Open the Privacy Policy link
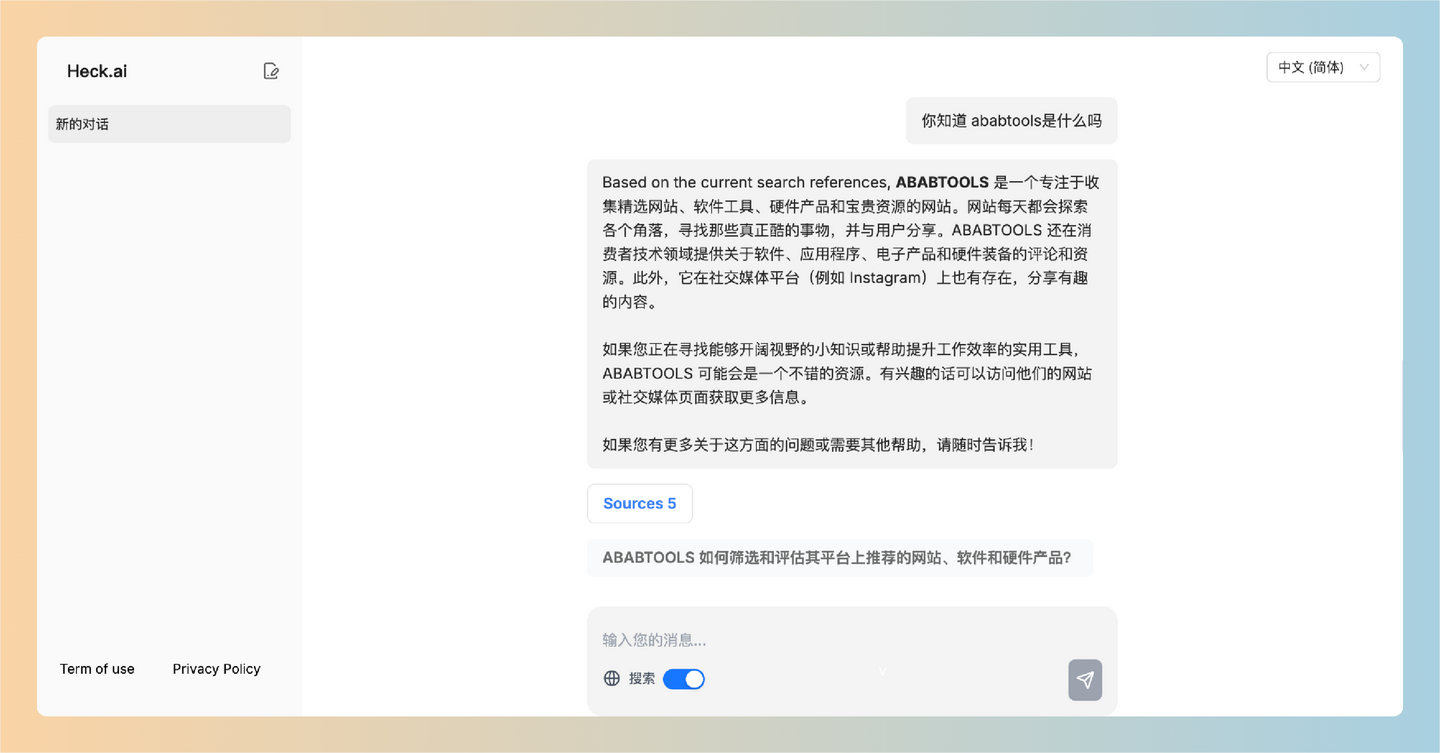This screenshot has width=1440, height=753. (x=216, y=669)
